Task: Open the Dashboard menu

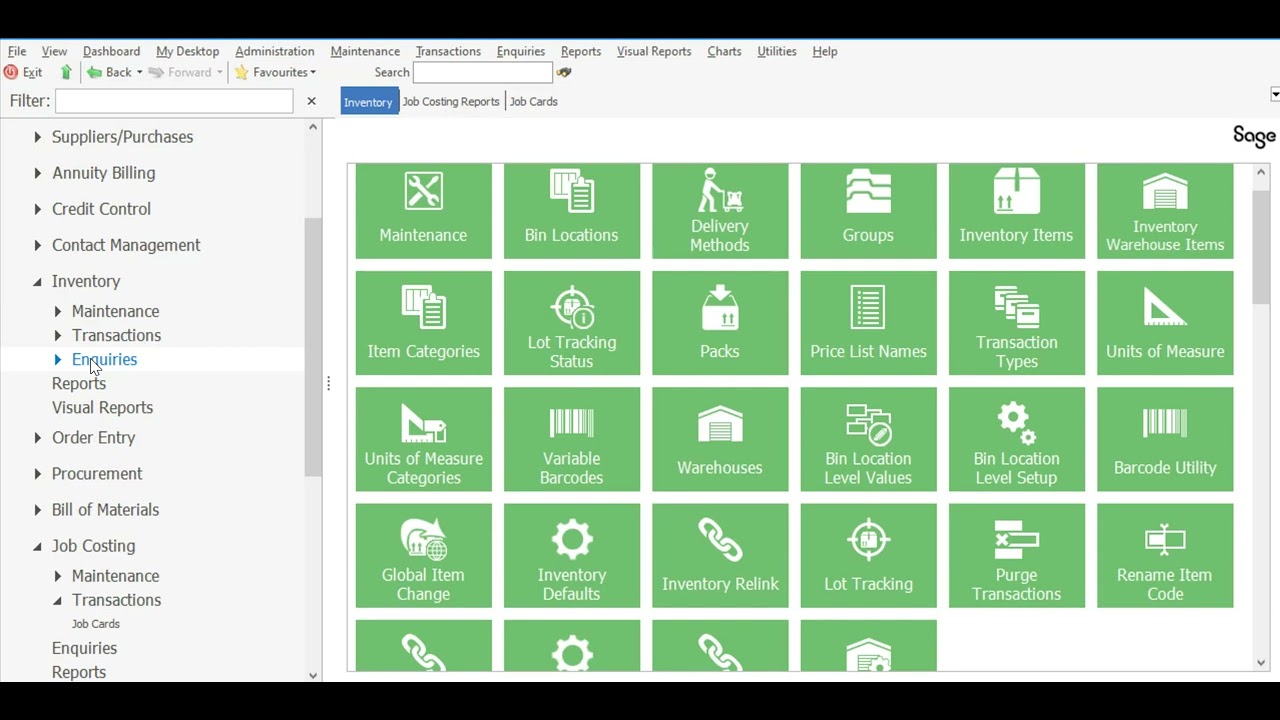Action: 111,51
